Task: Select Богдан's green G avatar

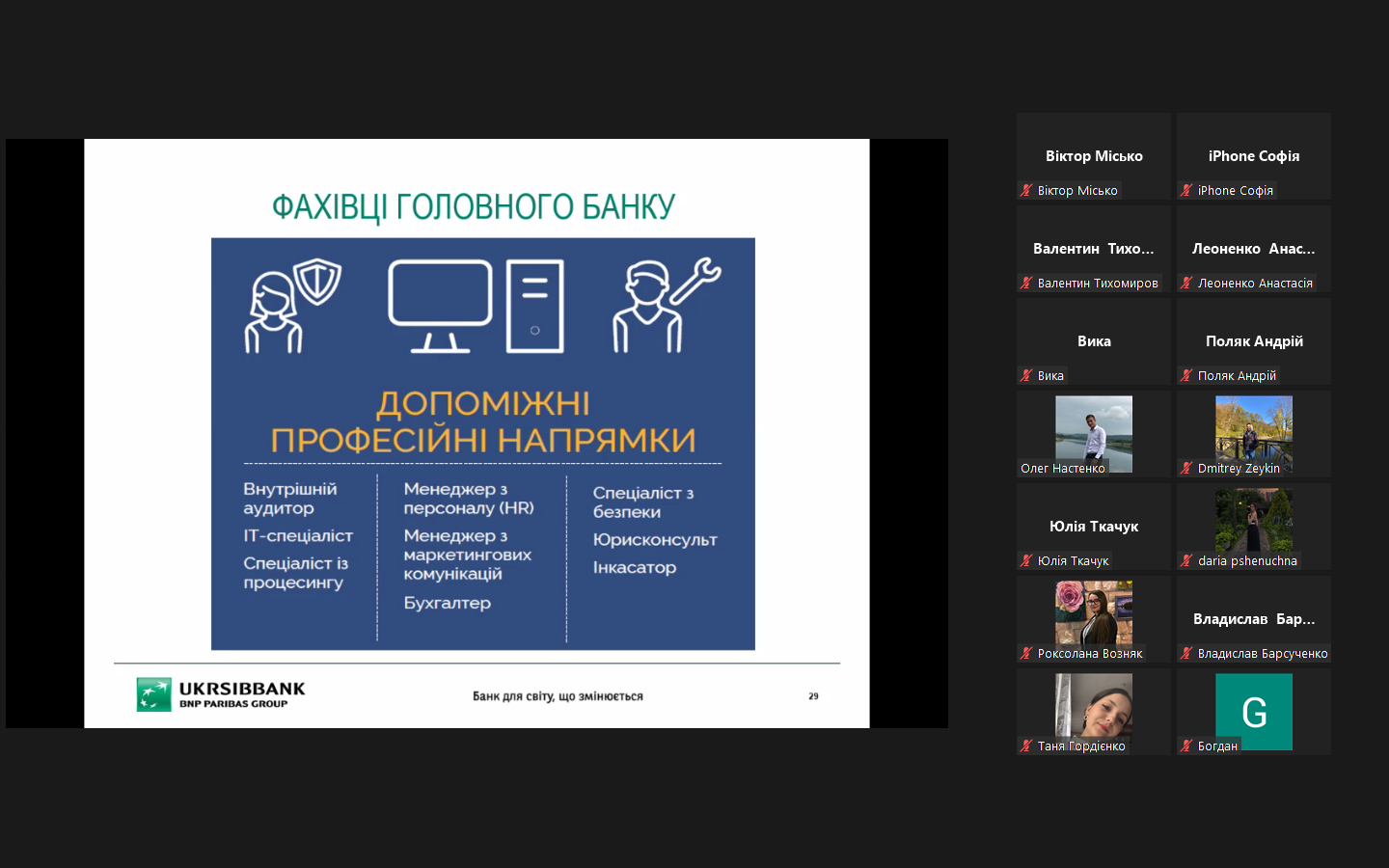Action: pyautogui.click(x=1253, y=712)
